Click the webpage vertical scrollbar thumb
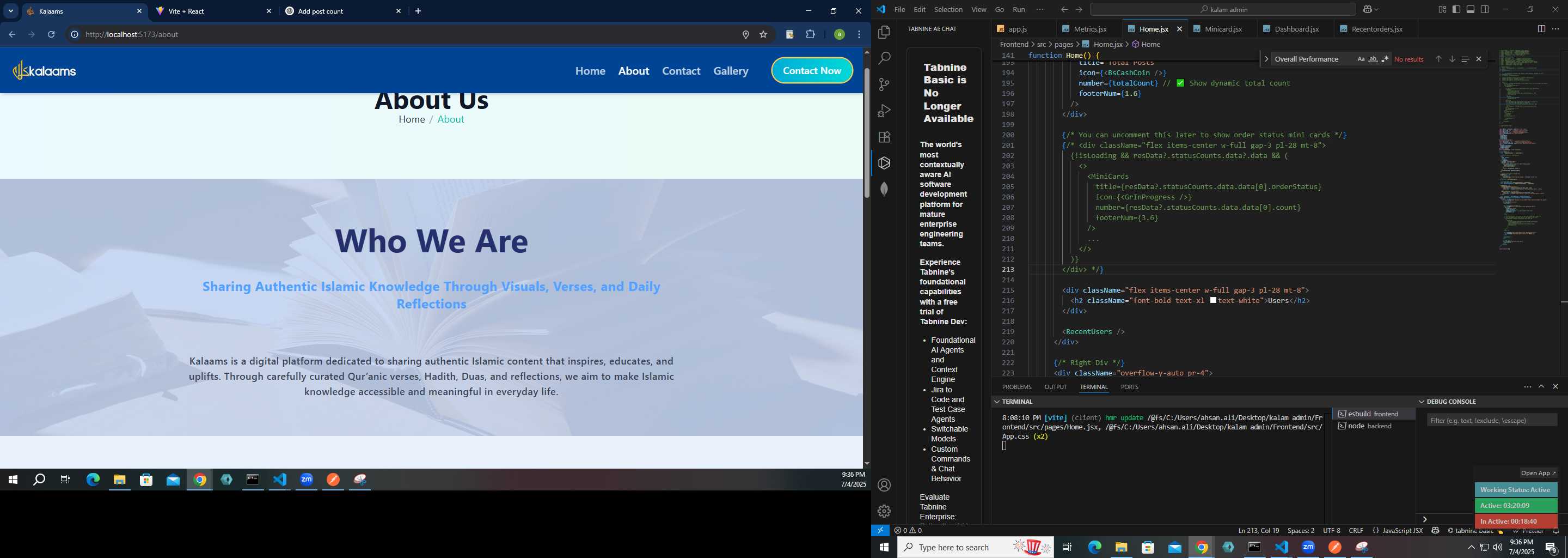The width and height of the screenshot is (1568, 558). point(866,133)
